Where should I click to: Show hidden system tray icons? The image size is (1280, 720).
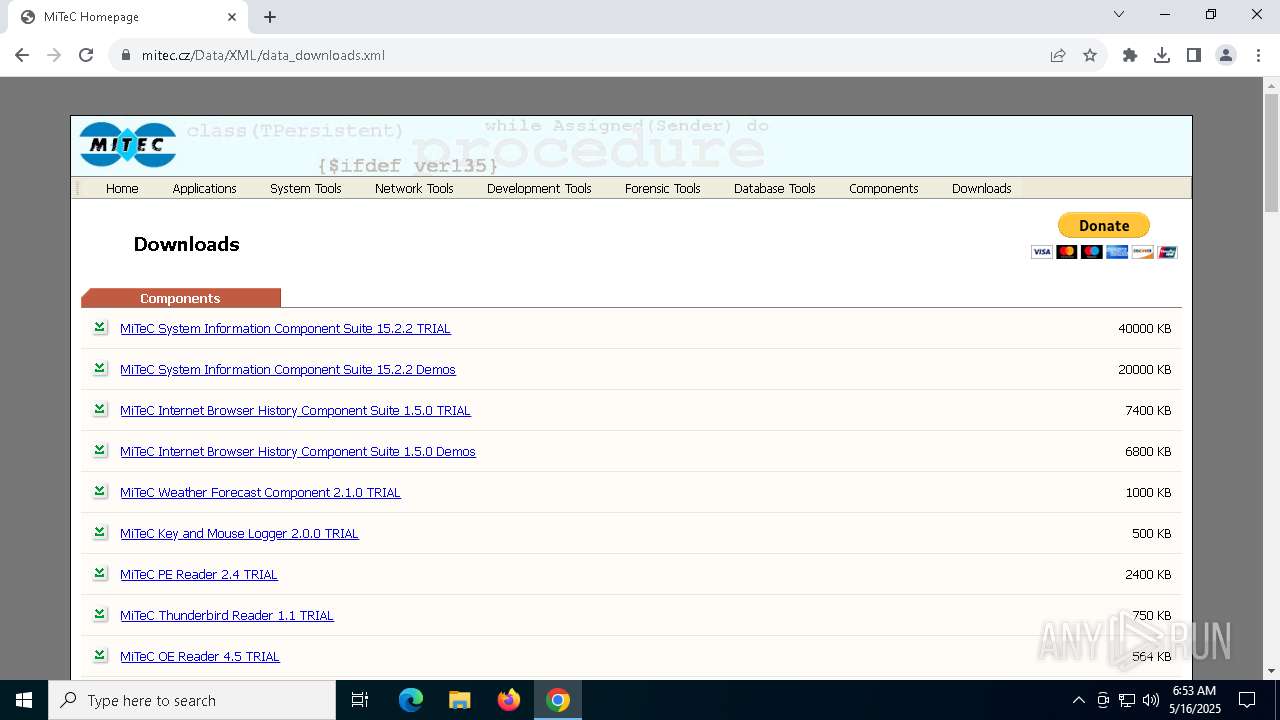pyautogui.click(x=1078, y=700)
